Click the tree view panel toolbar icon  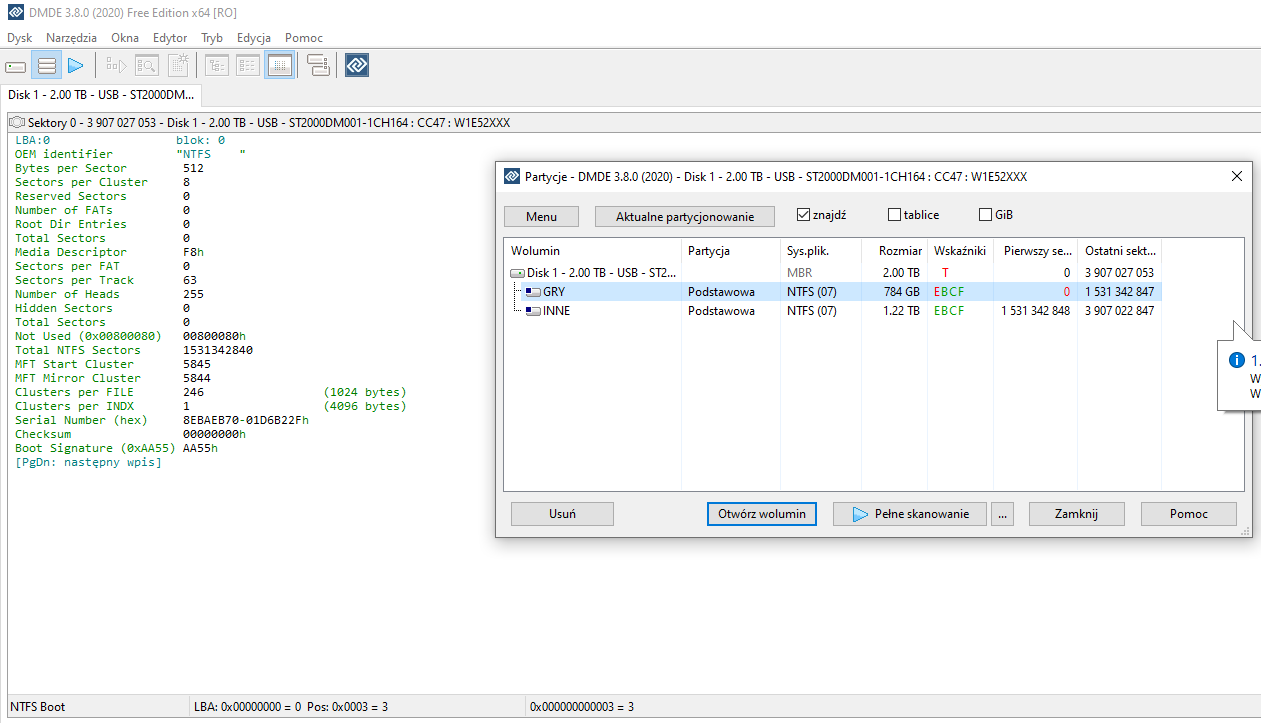tap(217, 66)
